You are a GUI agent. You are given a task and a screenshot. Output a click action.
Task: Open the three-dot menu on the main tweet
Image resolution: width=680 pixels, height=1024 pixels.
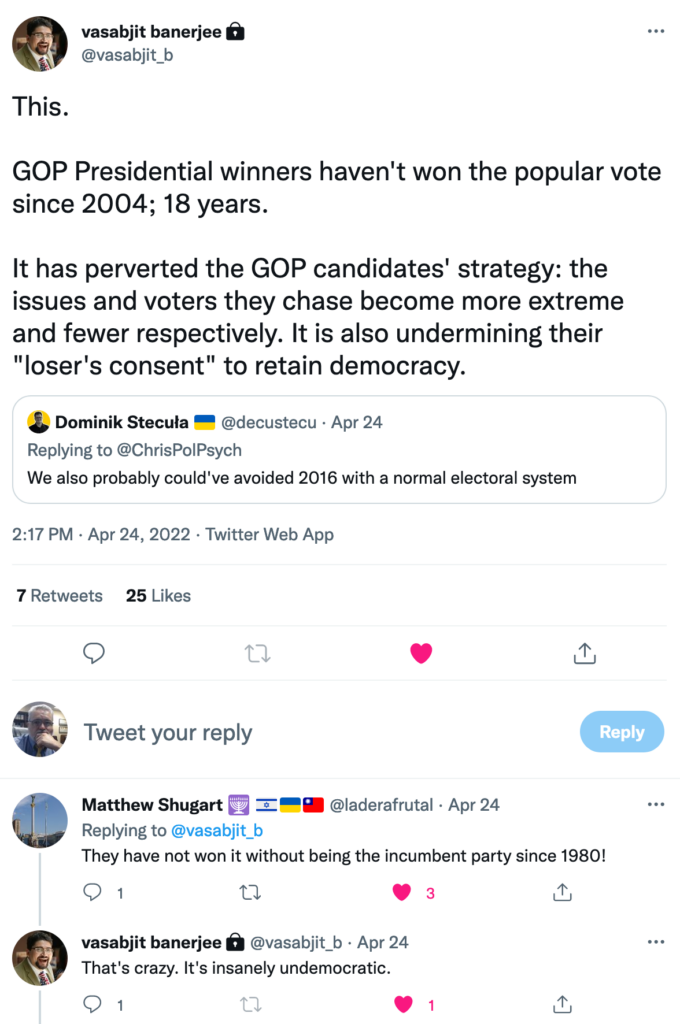(655, 31)
